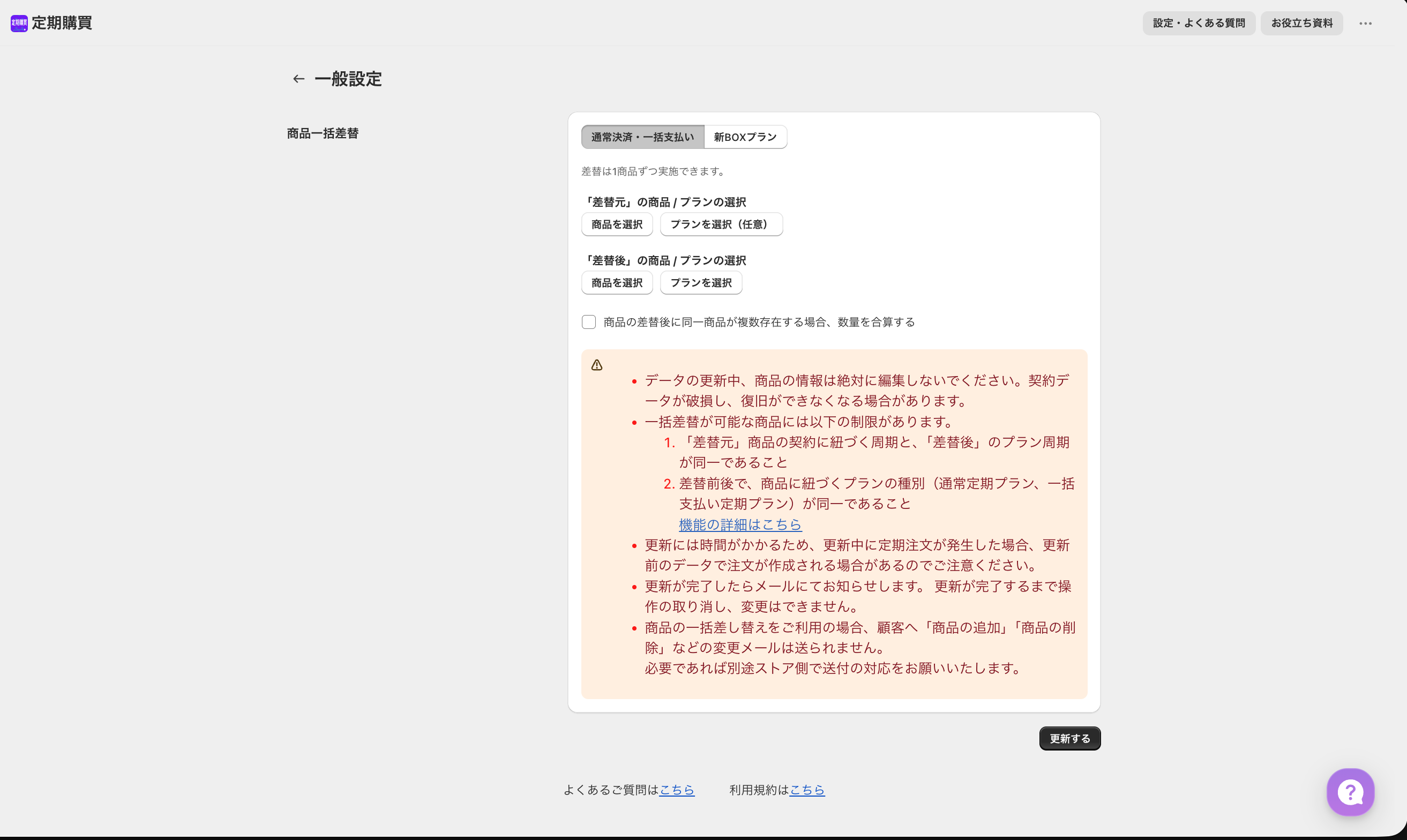Enable 数量を合算する checkbox
This screenshot has width=1407, height=840.
589,322
